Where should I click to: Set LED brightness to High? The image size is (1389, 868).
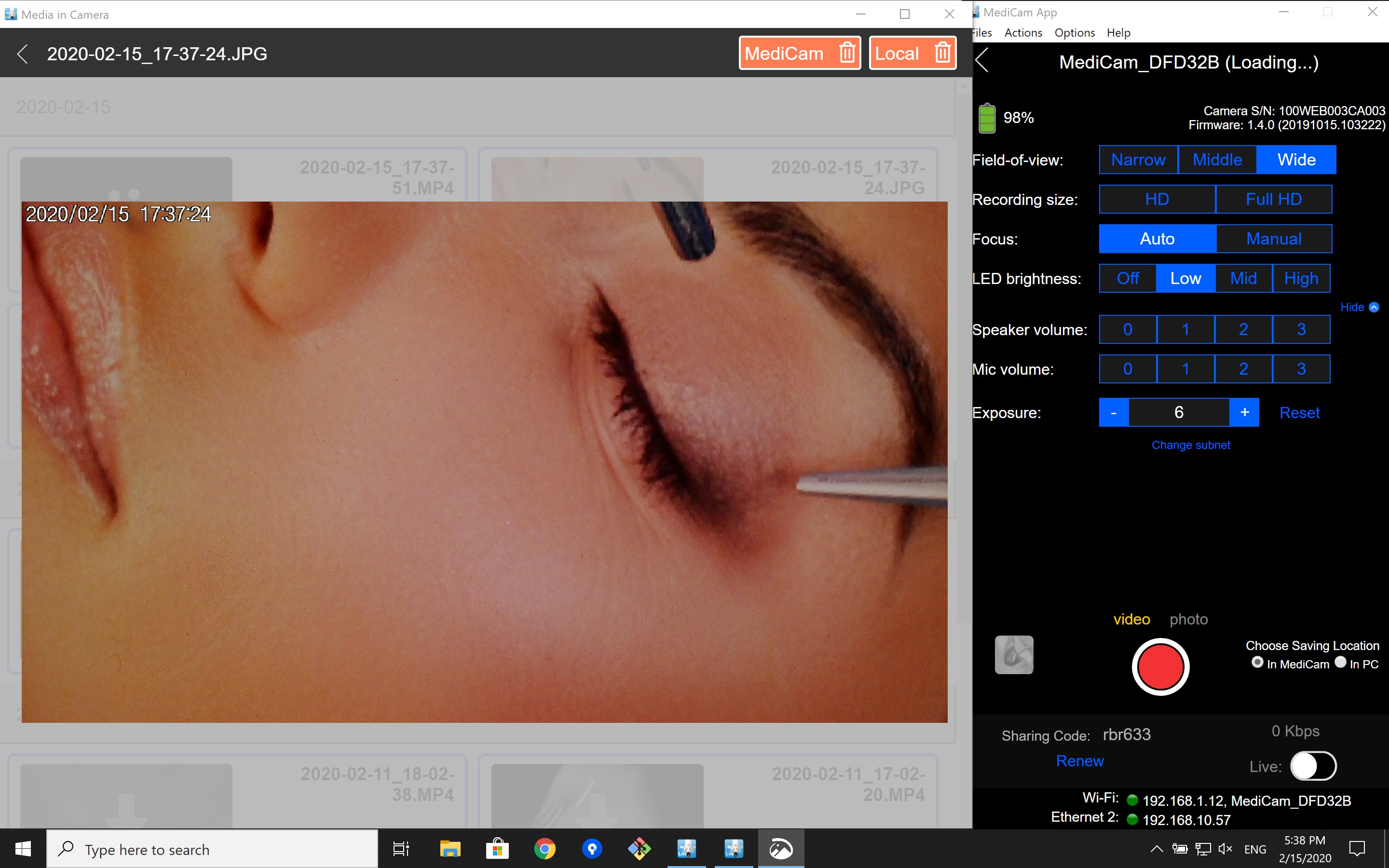[x=1301, y=278]
